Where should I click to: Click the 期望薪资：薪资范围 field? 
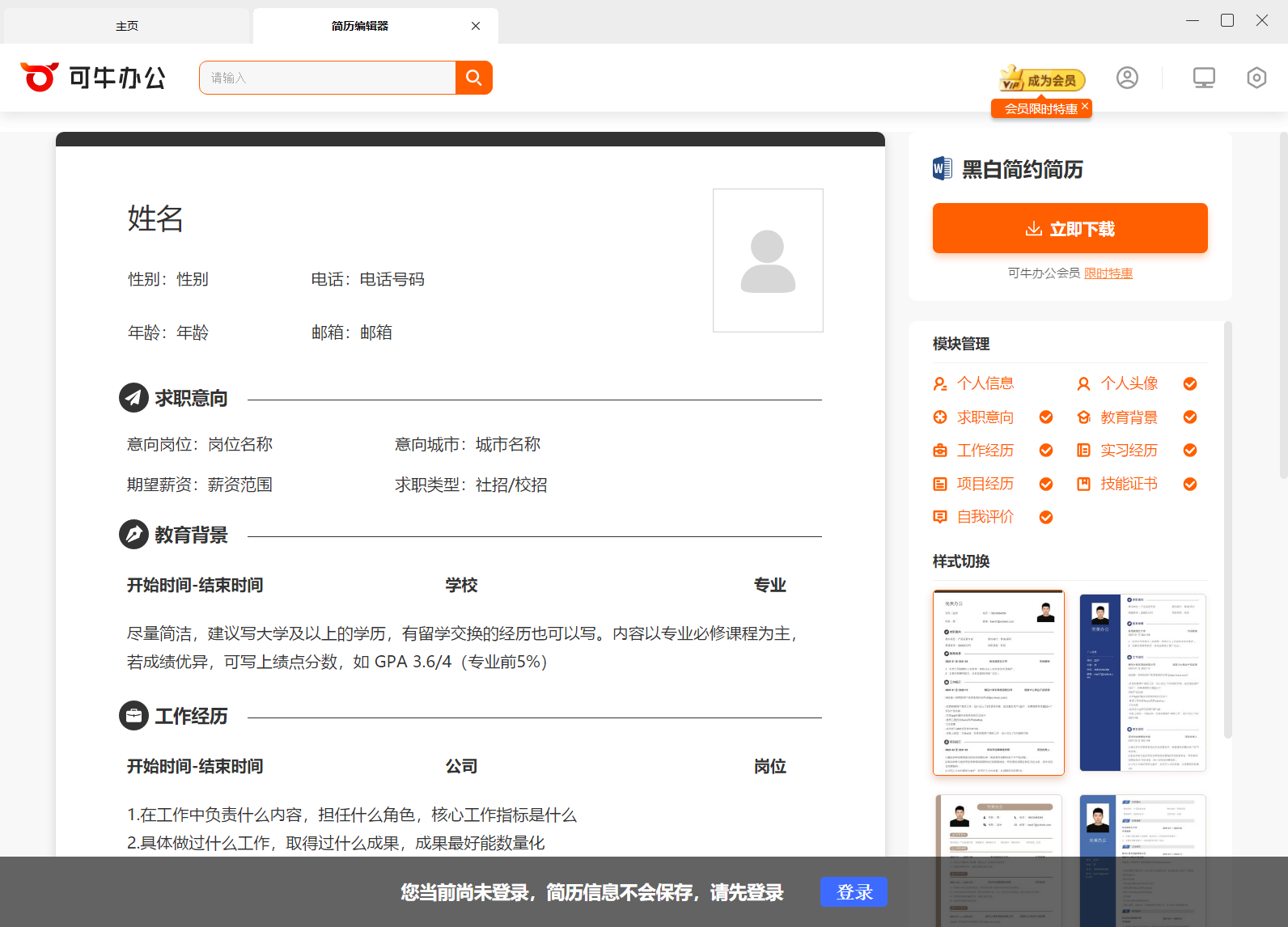point(200,485)
